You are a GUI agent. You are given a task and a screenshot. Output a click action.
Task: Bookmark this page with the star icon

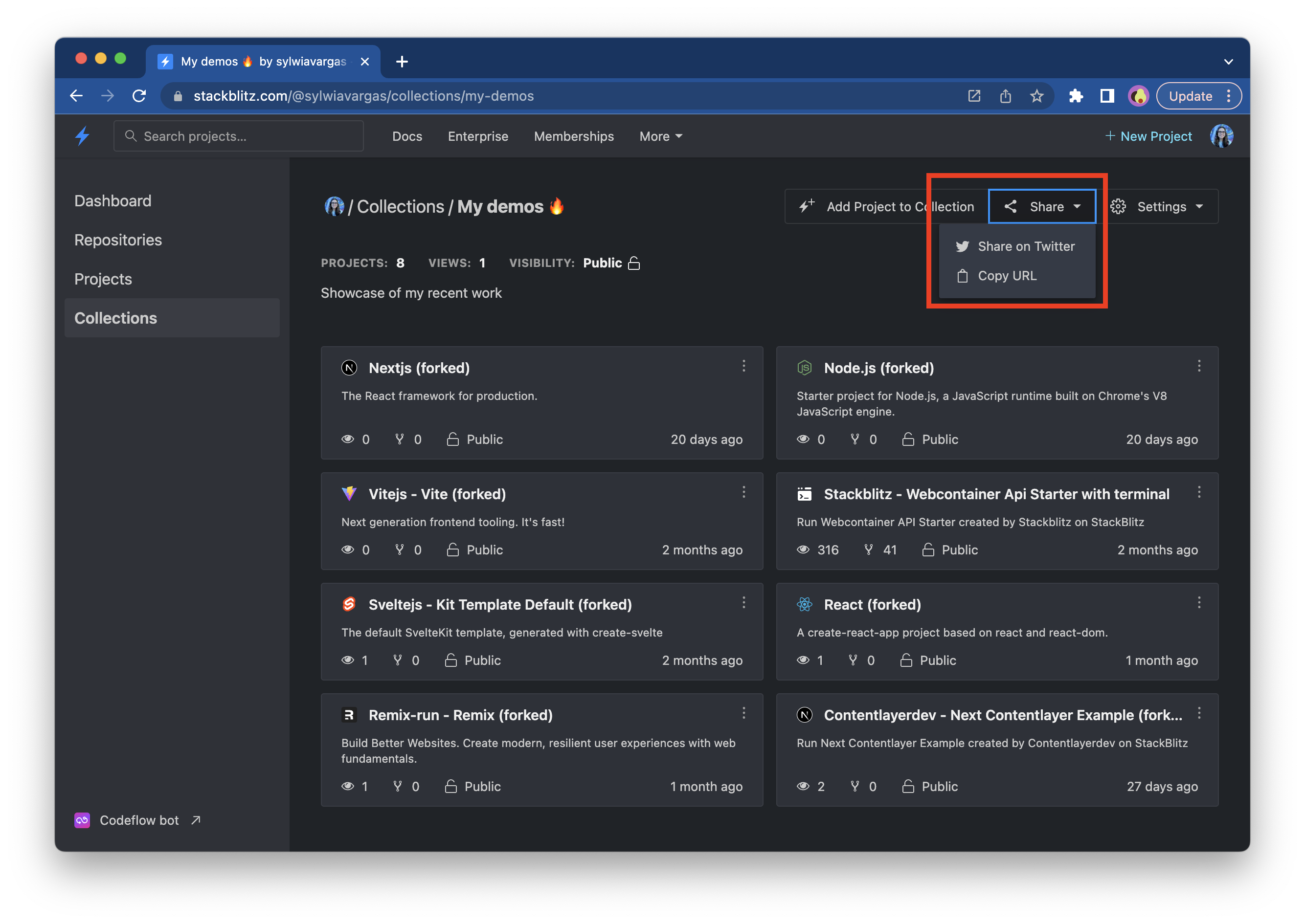(x=1036, y=96)
